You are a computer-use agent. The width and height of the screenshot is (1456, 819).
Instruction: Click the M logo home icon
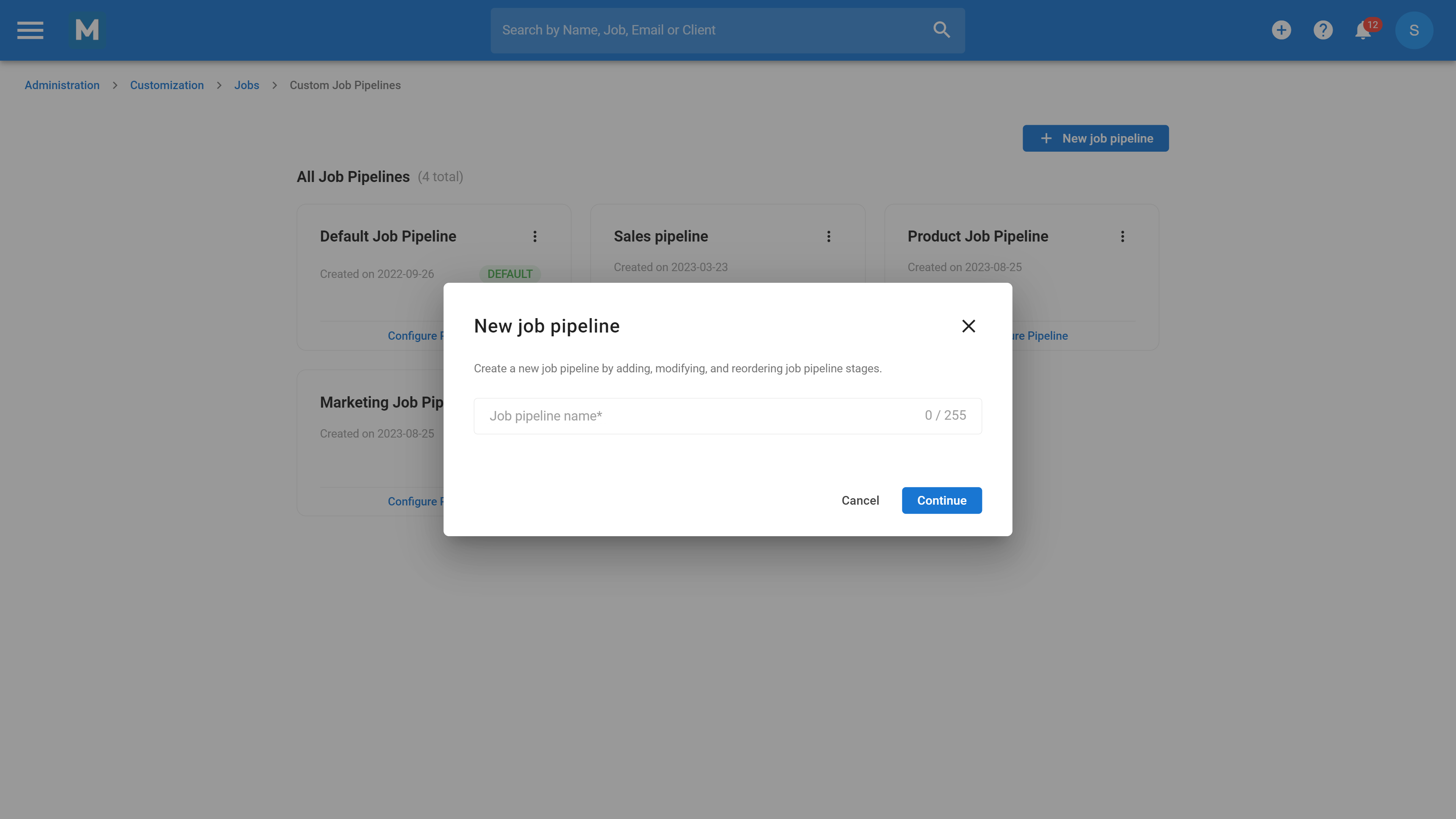pos(87,30)
